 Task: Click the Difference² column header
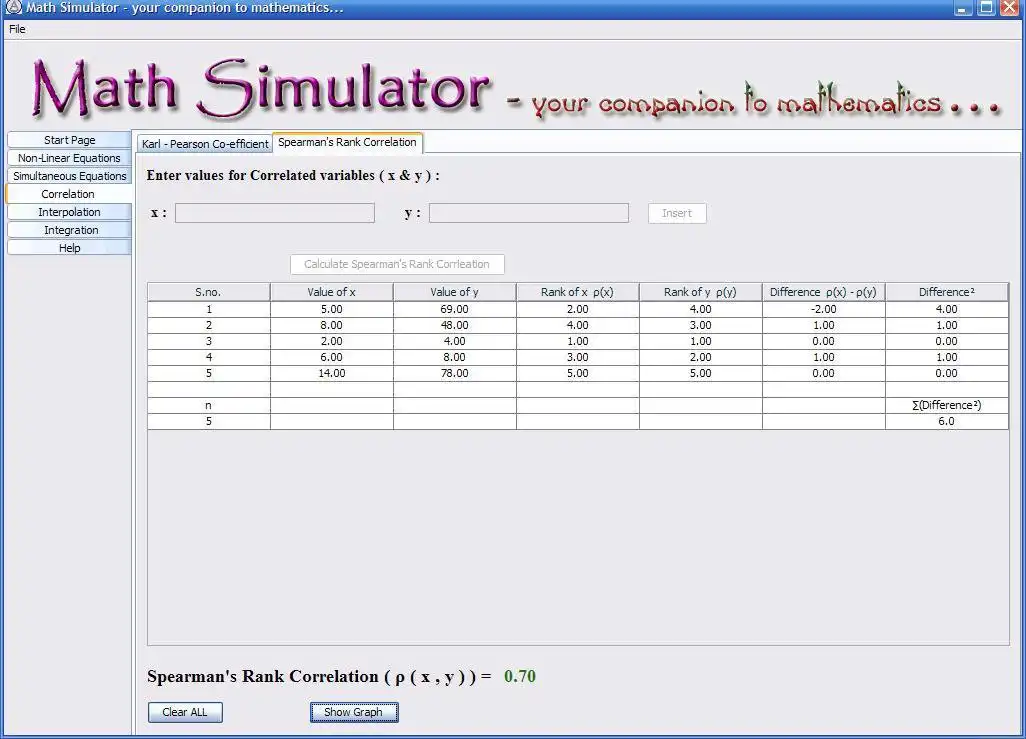coord(947,292)
